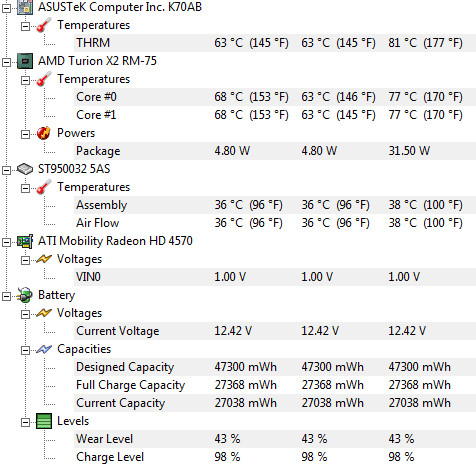The height and width of the screenshot is (472, 476).
Task: Click the blue Capacities graph icon
Action: pos(44,349)
